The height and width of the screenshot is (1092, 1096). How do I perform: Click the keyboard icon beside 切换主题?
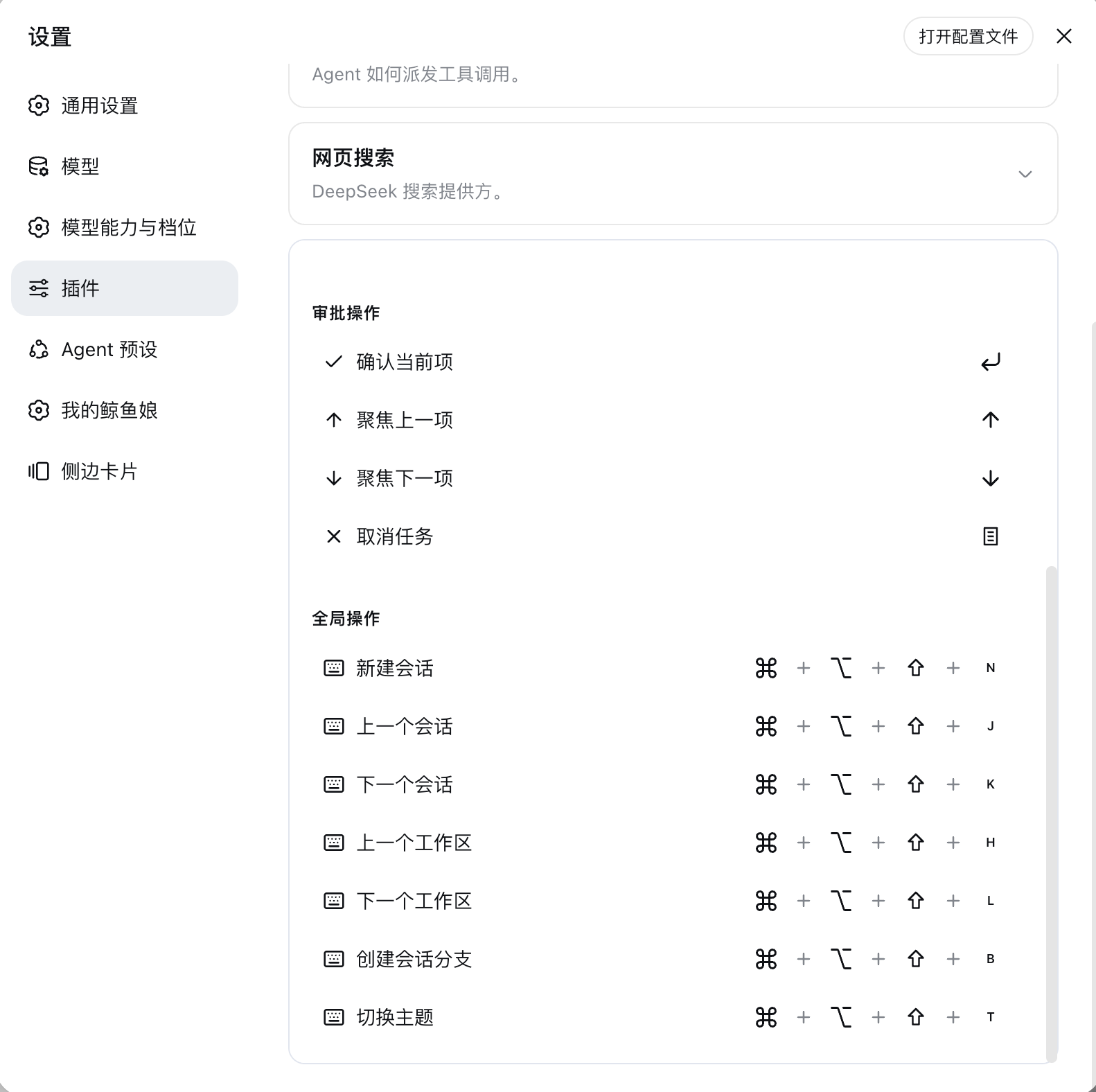[x=334, y=1017]
